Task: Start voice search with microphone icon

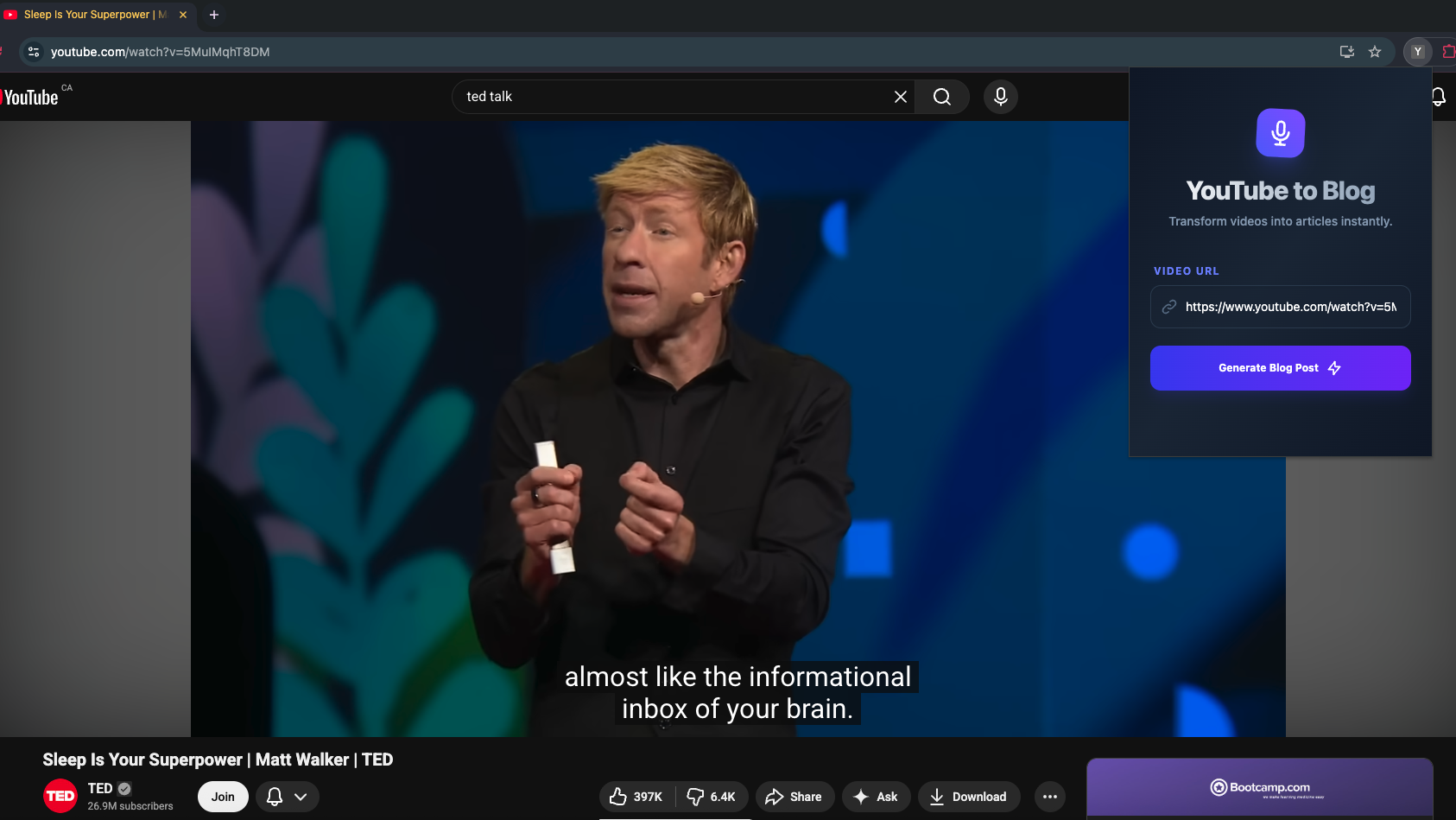Action: pyautogui.click(x=1000, y=97)
